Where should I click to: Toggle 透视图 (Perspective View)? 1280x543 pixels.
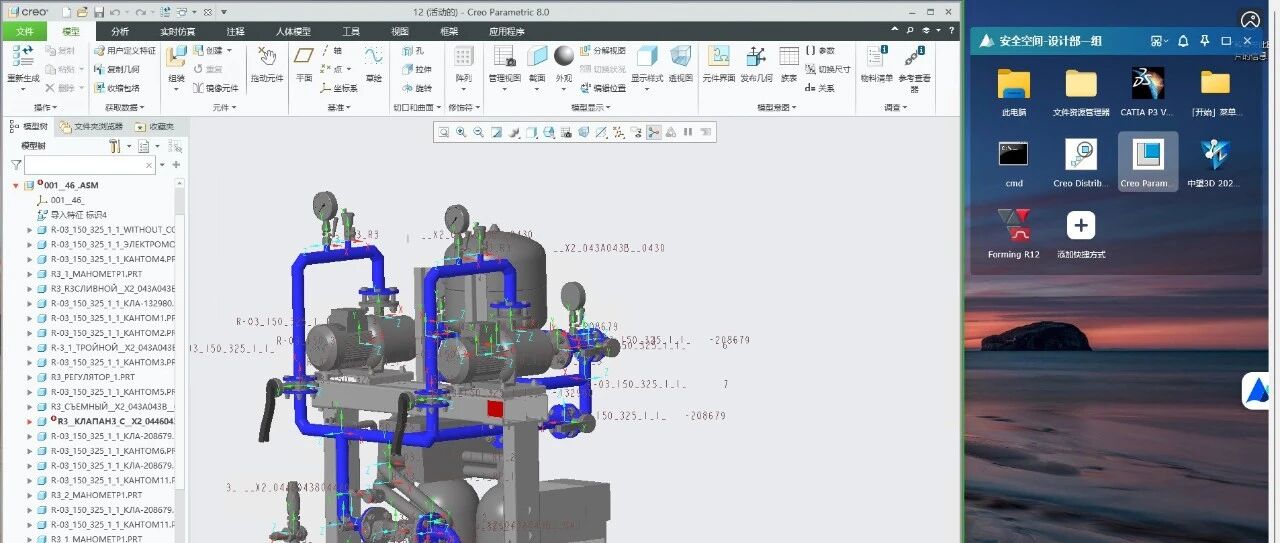coord(681,63)
